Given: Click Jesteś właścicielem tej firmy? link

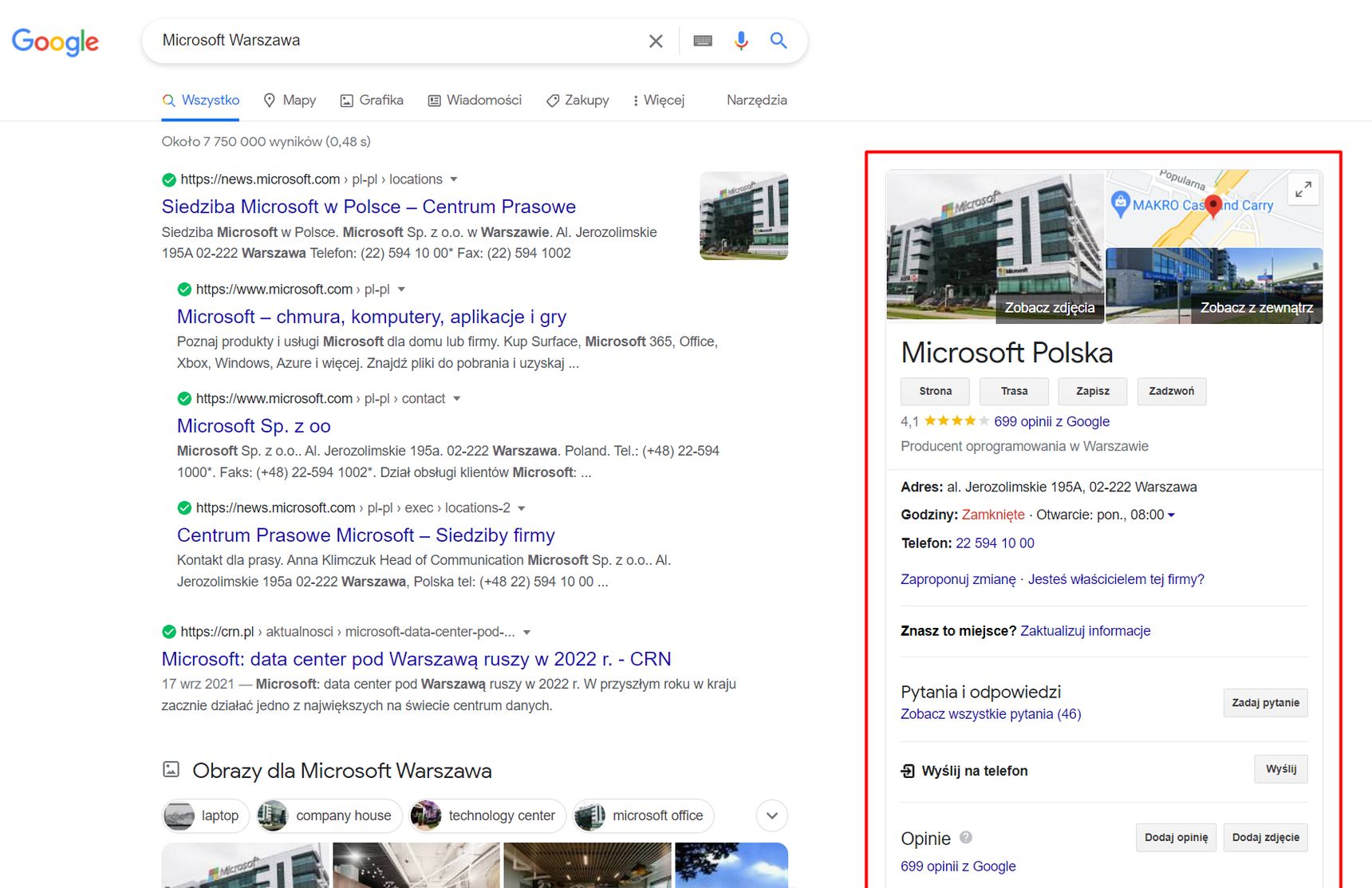Looking at the screenshot, I should tap(1116, 579).
